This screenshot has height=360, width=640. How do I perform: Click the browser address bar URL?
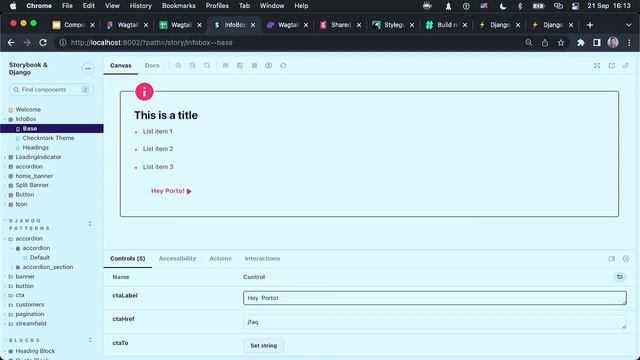coord(151,42)
